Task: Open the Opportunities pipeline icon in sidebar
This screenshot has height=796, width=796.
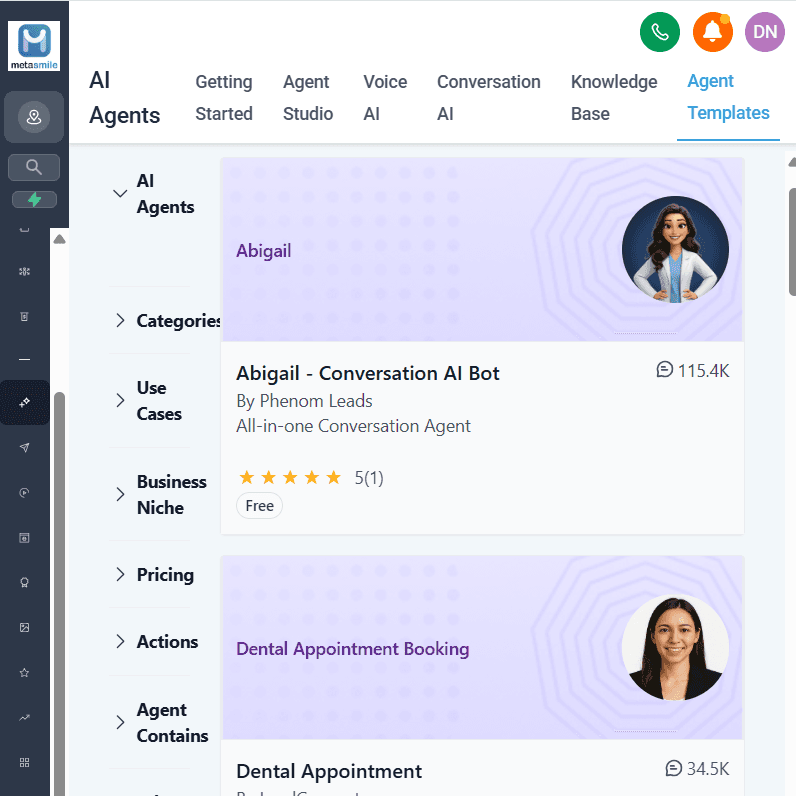Action: click(x=24, y=271)
